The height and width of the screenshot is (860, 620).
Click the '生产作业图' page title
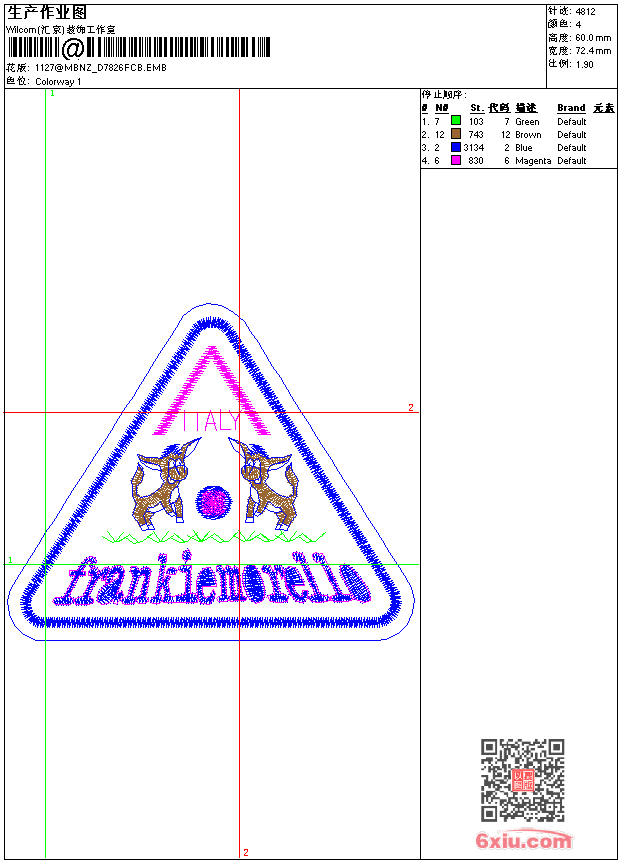click(47, 13)
